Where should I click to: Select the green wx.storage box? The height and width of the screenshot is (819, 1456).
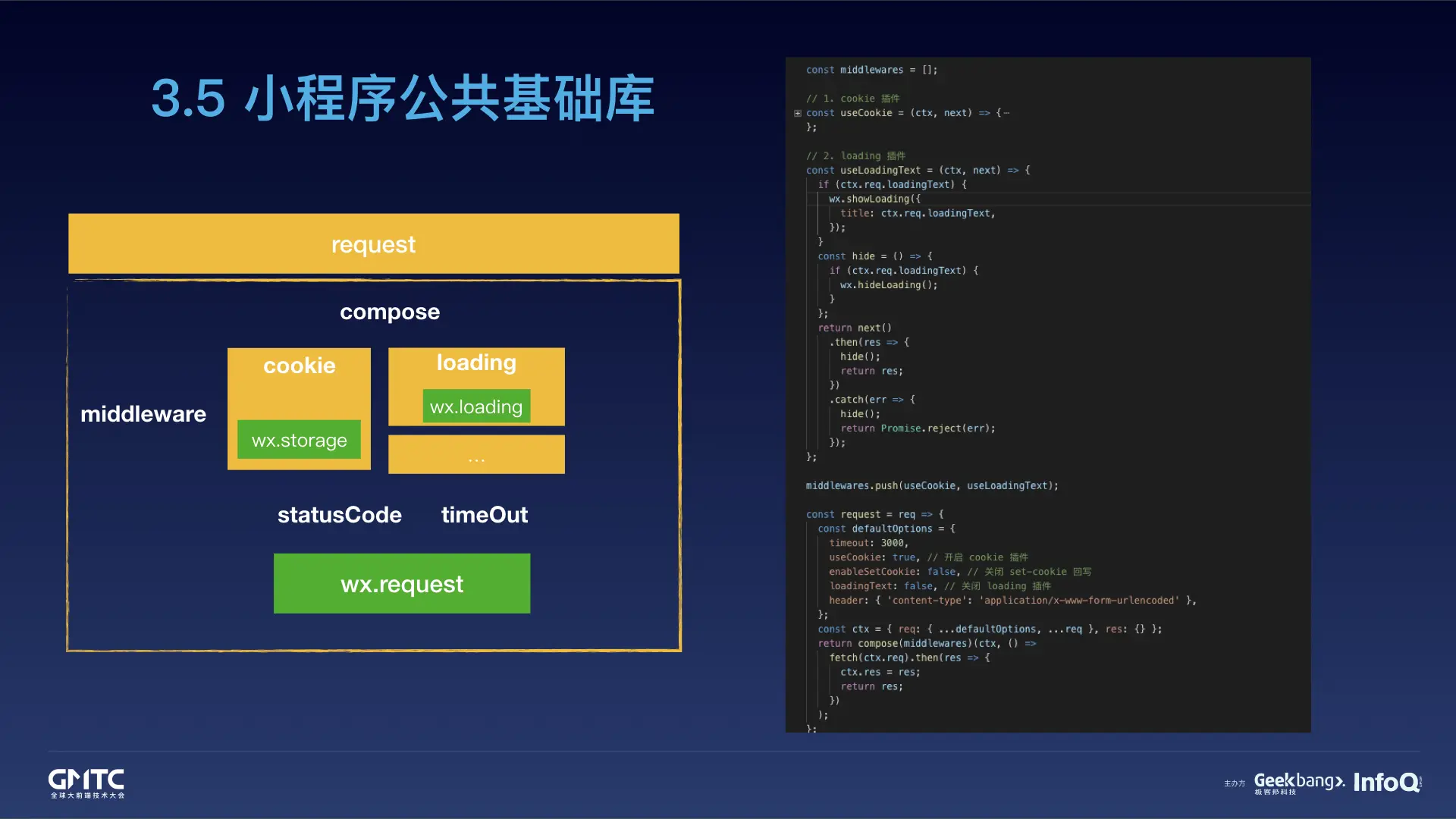pyautogui.click(x=299, y=440)
